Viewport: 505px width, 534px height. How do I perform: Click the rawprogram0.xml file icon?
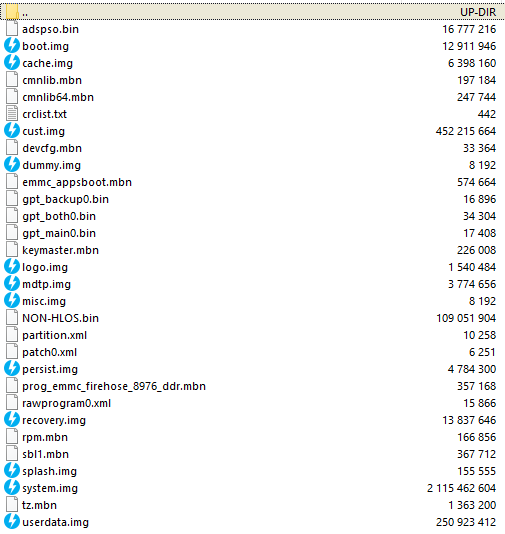(x=12, y=403)
